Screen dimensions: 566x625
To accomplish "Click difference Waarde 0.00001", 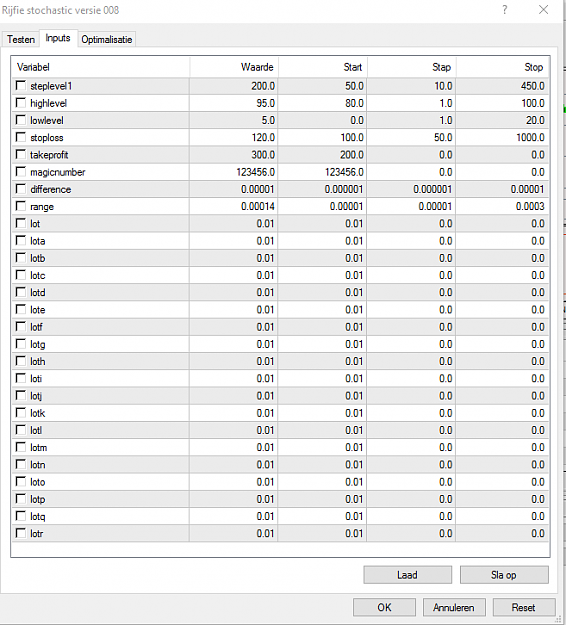I will tap(257, 189).
